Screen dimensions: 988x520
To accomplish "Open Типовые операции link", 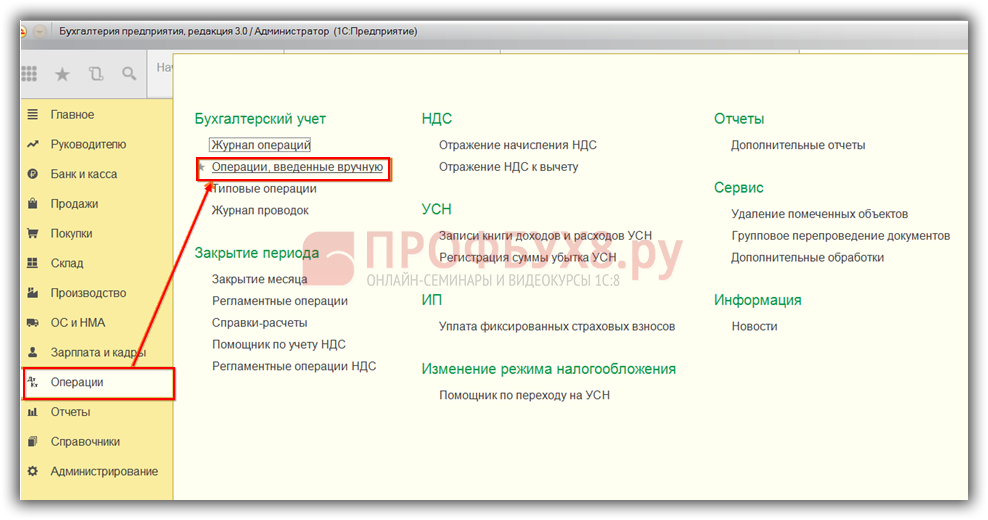I will point(264,188).
